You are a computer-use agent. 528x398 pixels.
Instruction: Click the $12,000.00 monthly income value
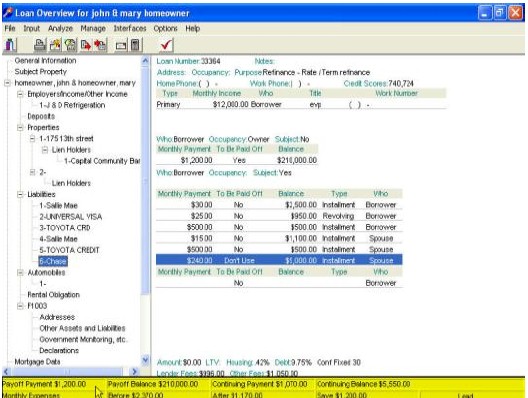[x=230, y=105]
